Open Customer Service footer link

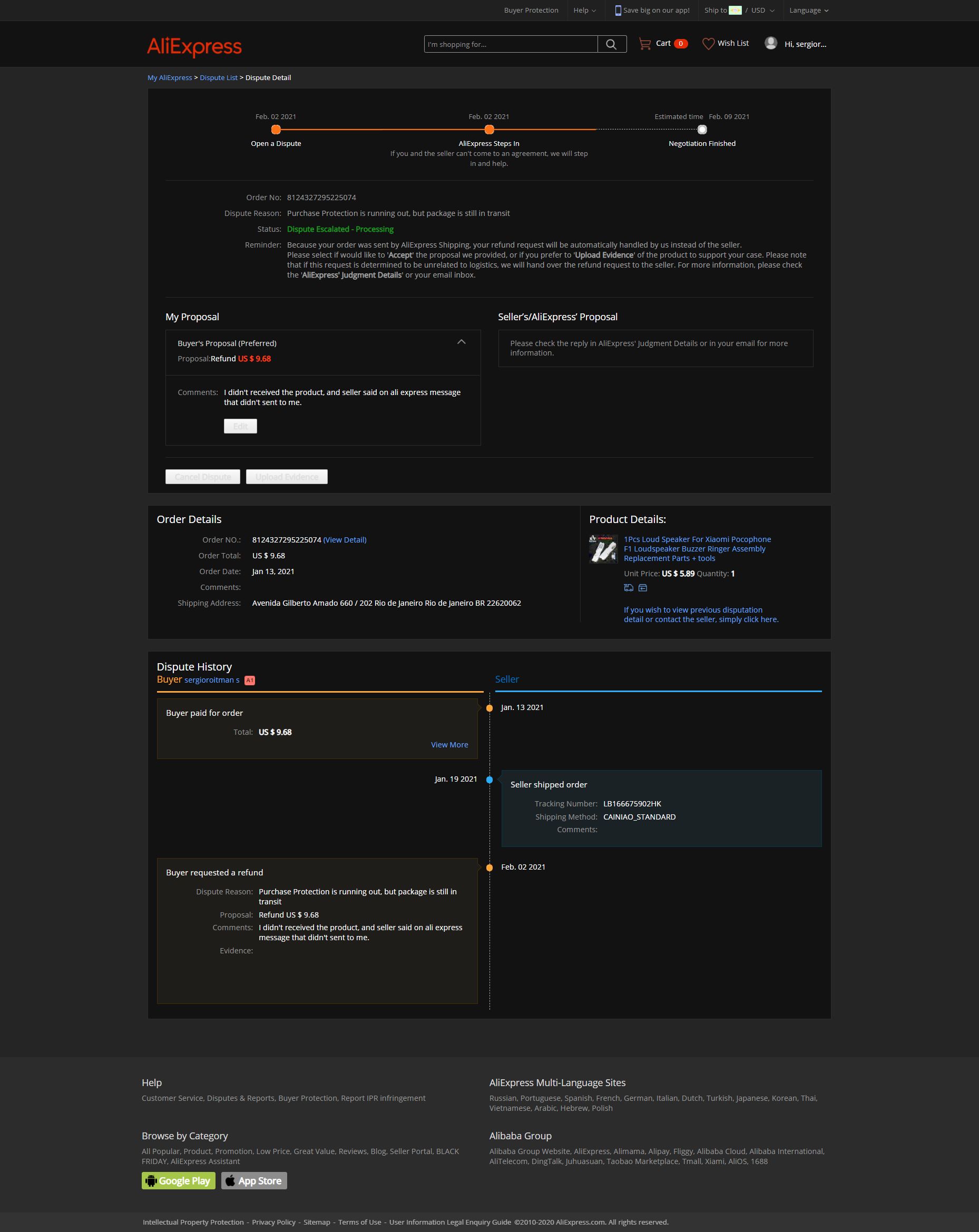172,1098
